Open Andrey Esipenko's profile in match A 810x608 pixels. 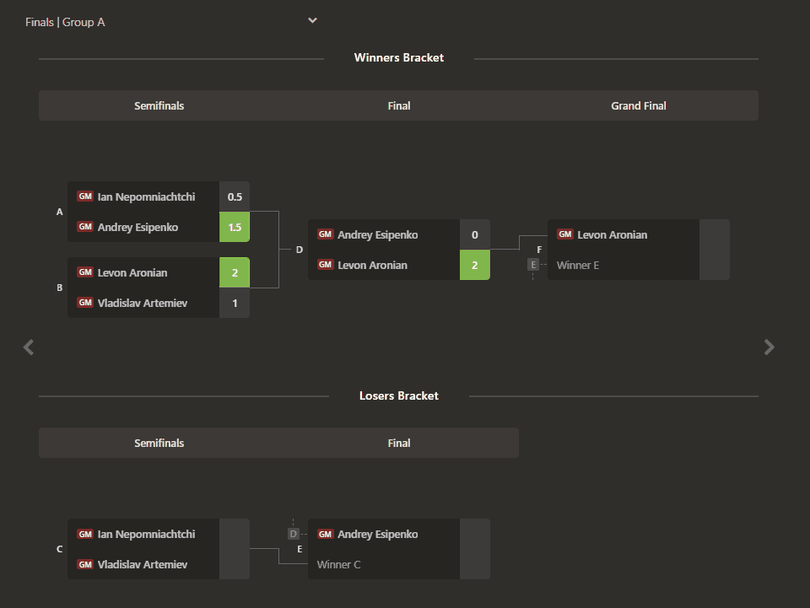pyautogui.click(x=137, y=227)
